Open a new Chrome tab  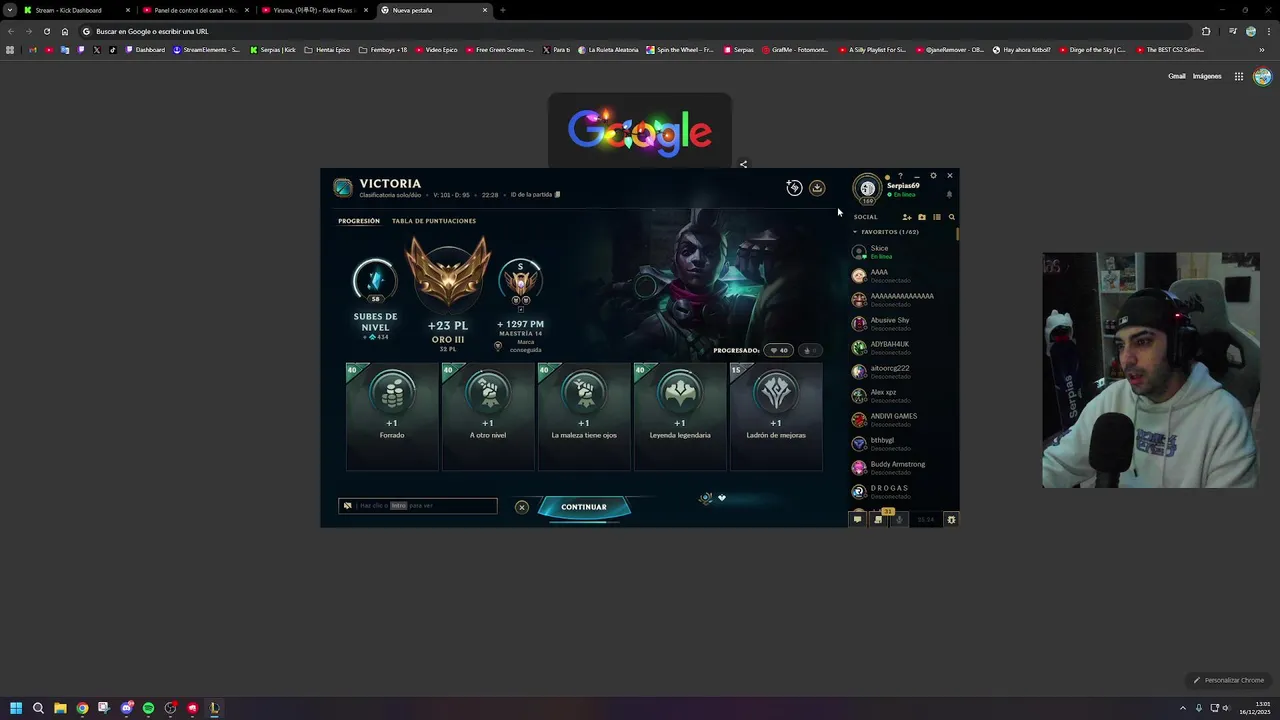pos(502,10)
